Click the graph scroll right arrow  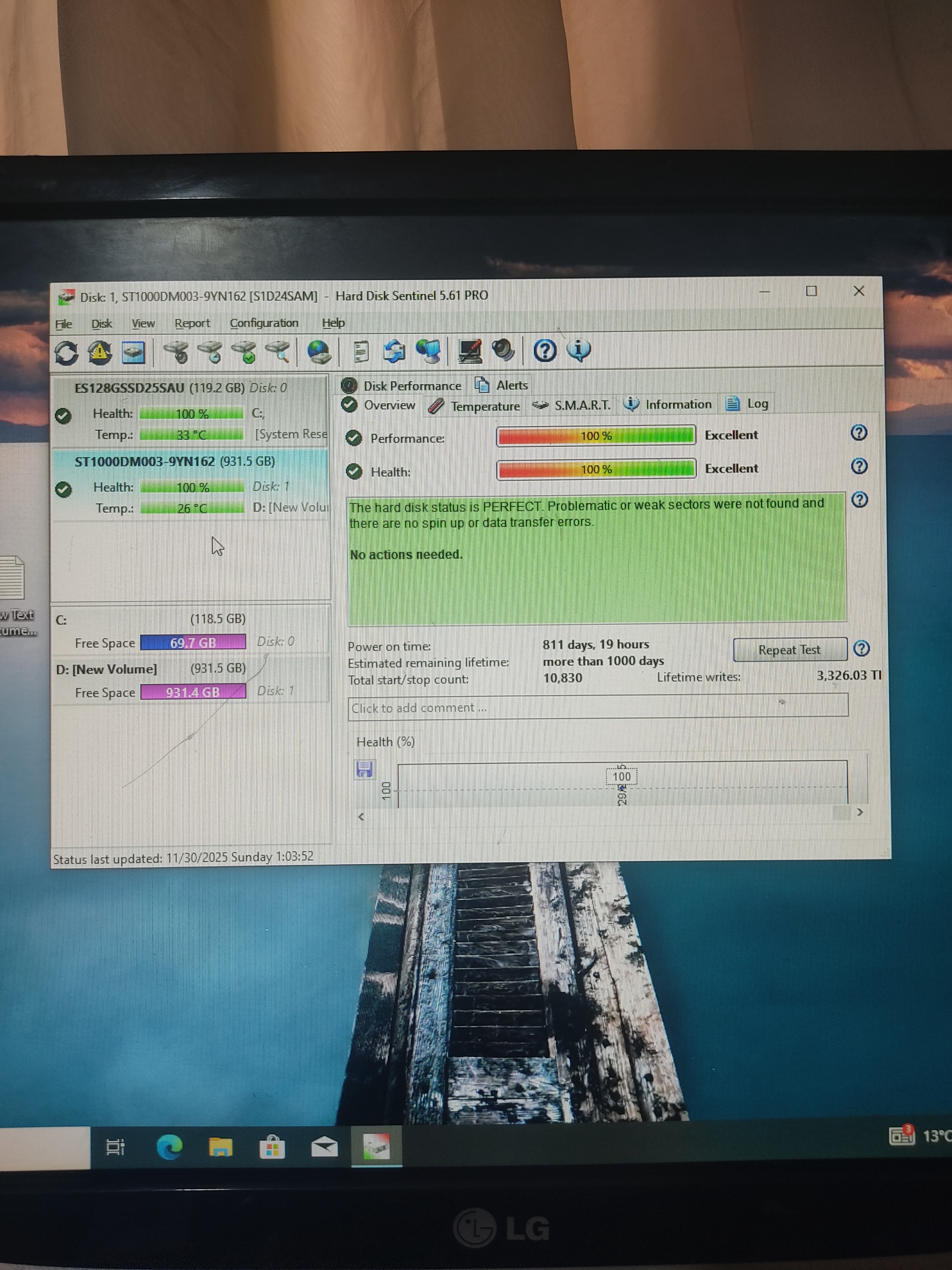tap(860, 812)
